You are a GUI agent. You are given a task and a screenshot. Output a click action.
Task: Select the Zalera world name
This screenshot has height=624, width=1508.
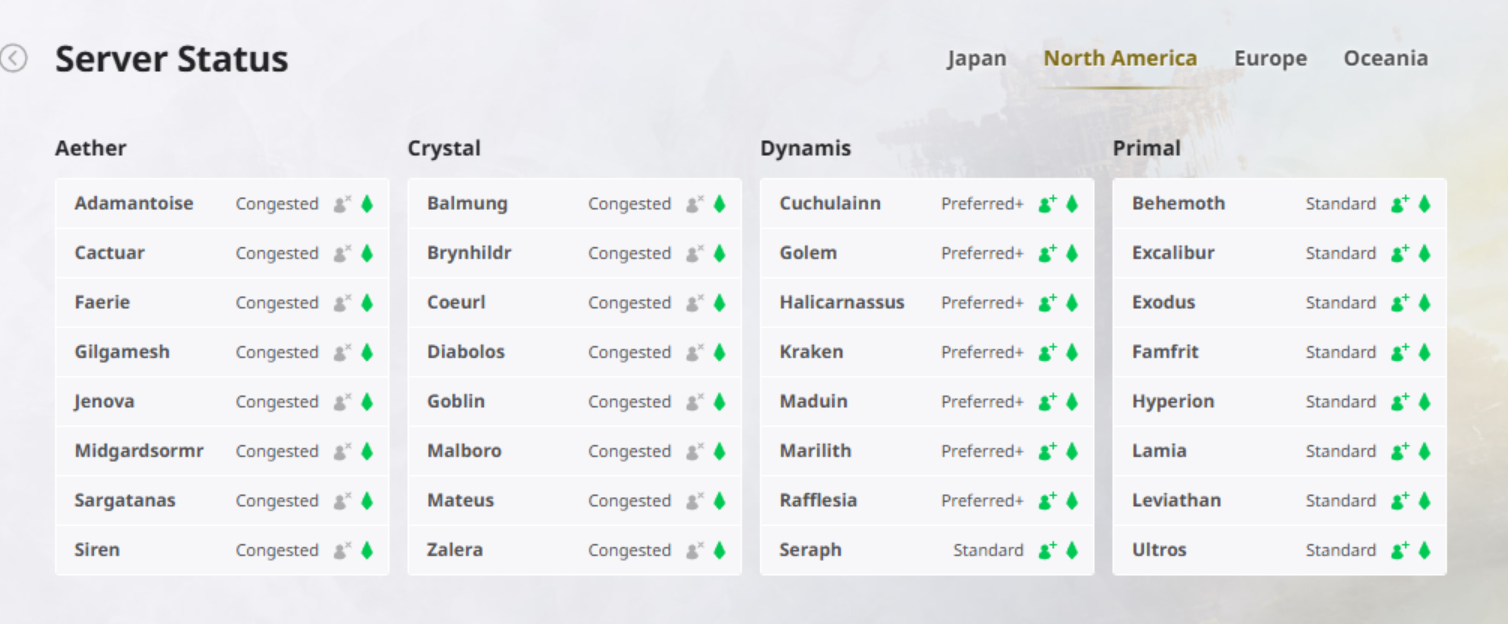[455, 550]
